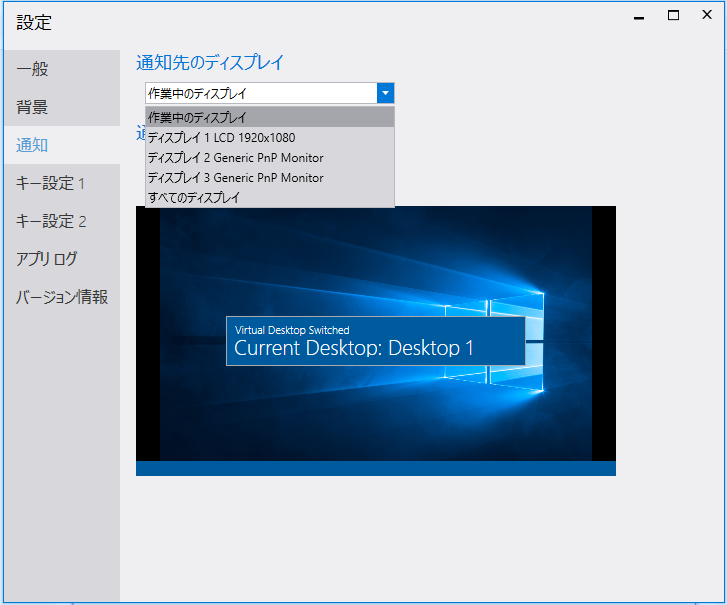This screenshot has width=727, height=605.
Task: Switch to the 背景 tab
Action: [x=62, y=107]
